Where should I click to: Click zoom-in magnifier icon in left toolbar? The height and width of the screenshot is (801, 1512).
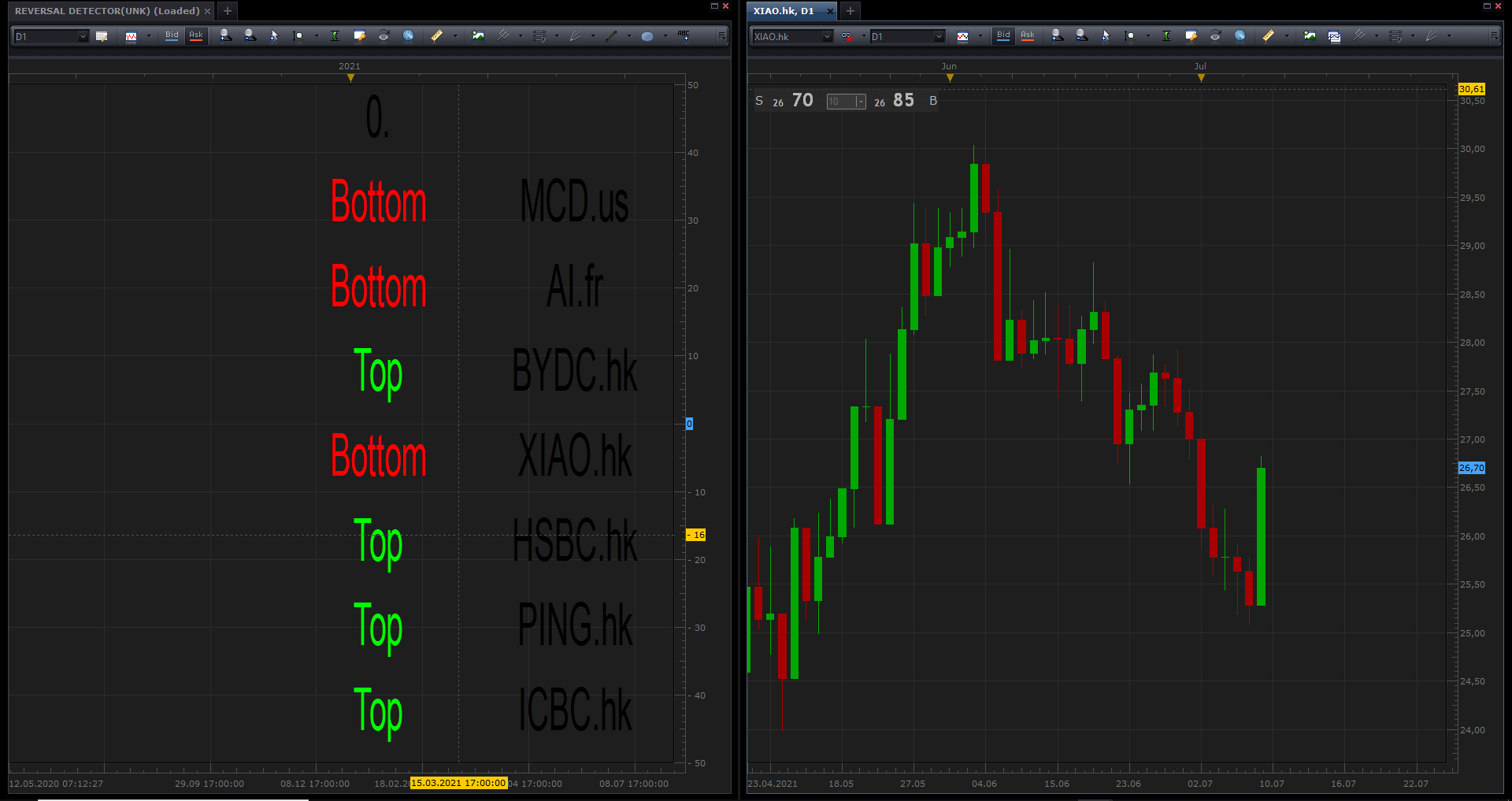pyautogui.click(x=226, y=35)
